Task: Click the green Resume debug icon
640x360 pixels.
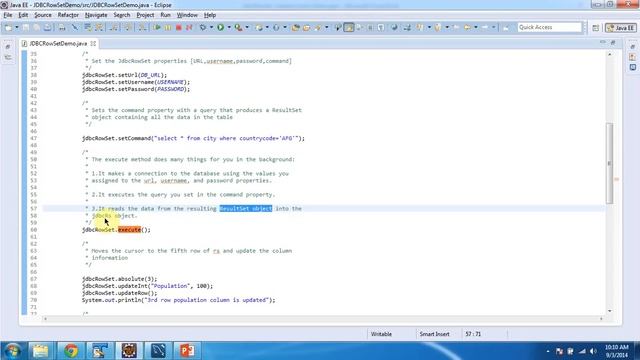Action: coord(157,27)
